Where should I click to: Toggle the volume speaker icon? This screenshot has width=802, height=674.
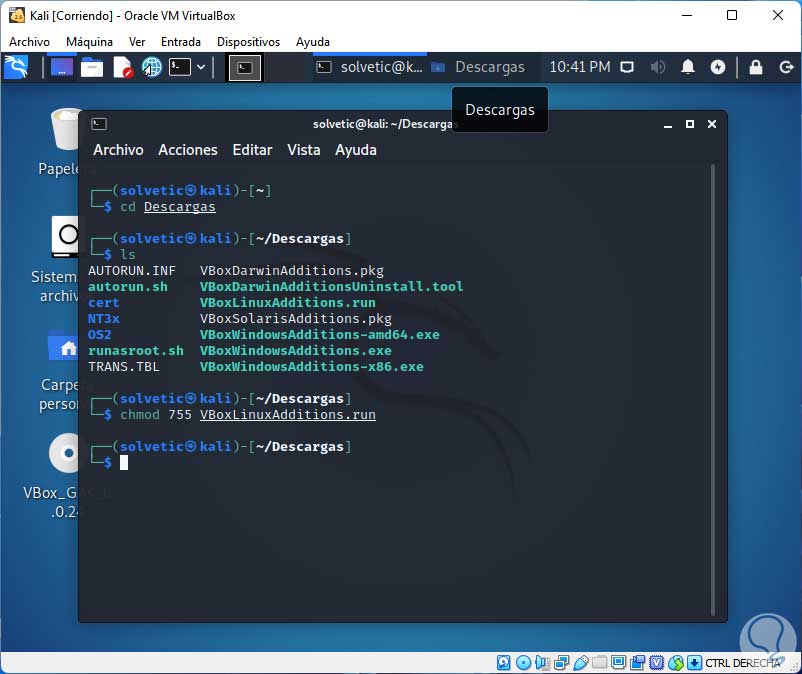pyautogui.click(x=657, y=67)
